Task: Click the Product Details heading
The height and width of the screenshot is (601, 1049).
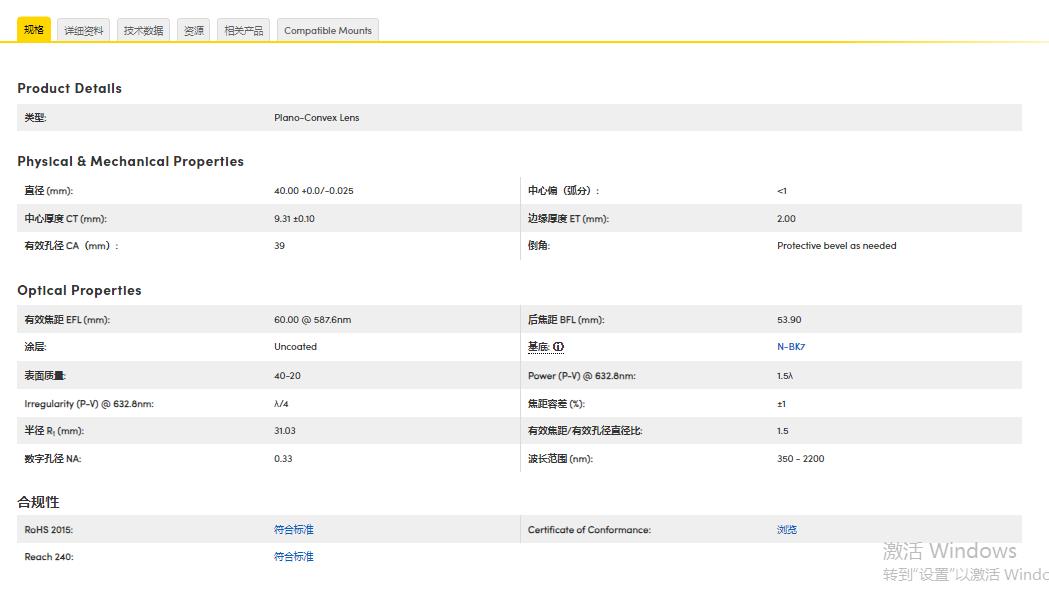Action: [x=69, y=88]
